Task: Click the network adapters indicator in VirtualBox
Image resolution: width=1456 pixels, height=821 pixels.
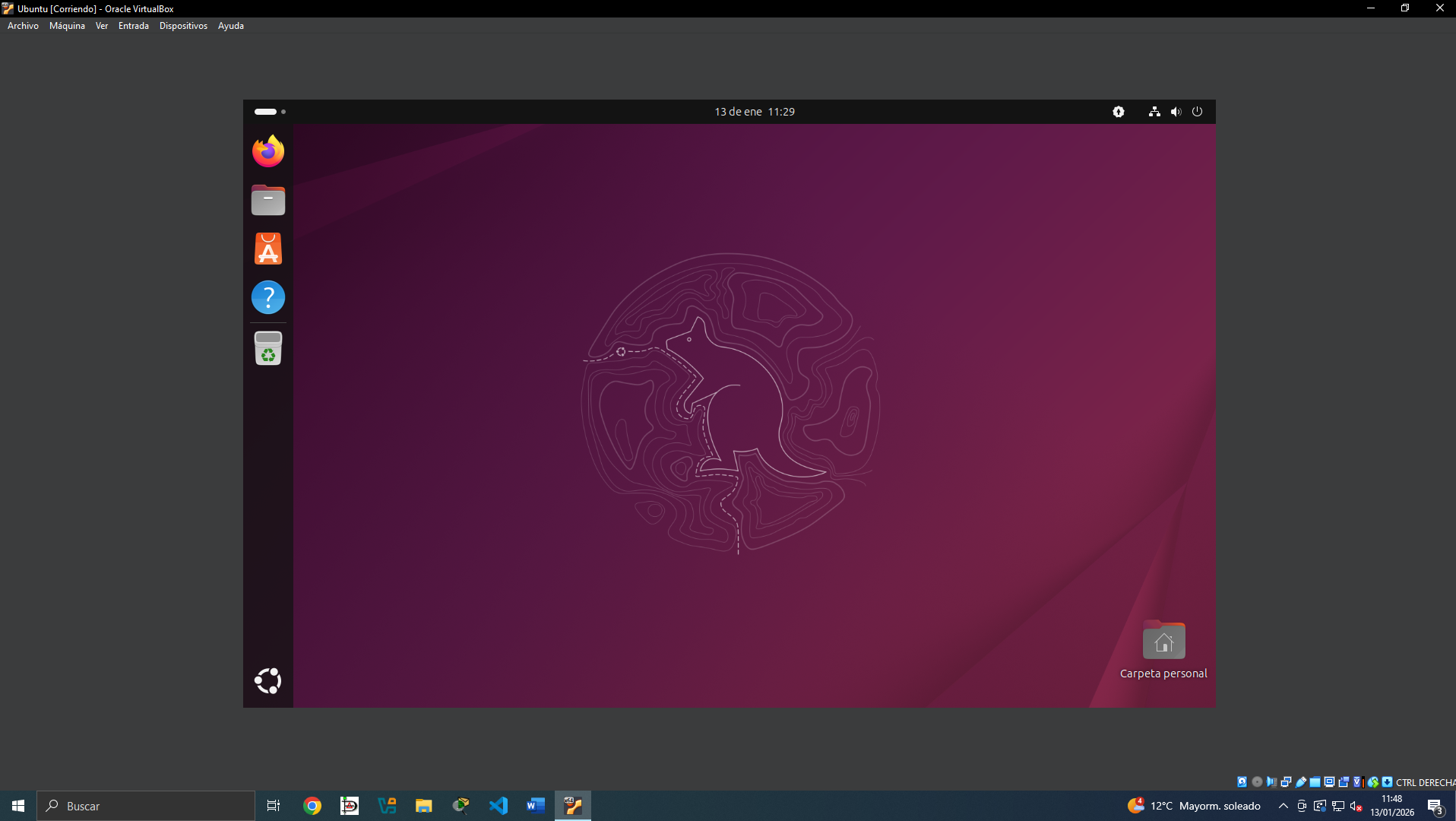Action: [x=1286, y=781]
